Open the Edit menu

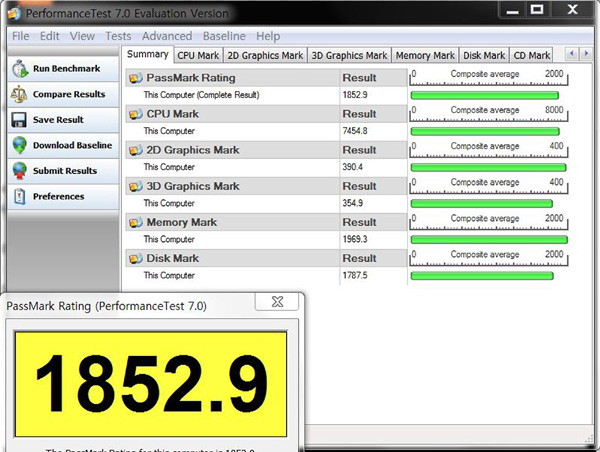pyautogui.click(x=49, y=36)
